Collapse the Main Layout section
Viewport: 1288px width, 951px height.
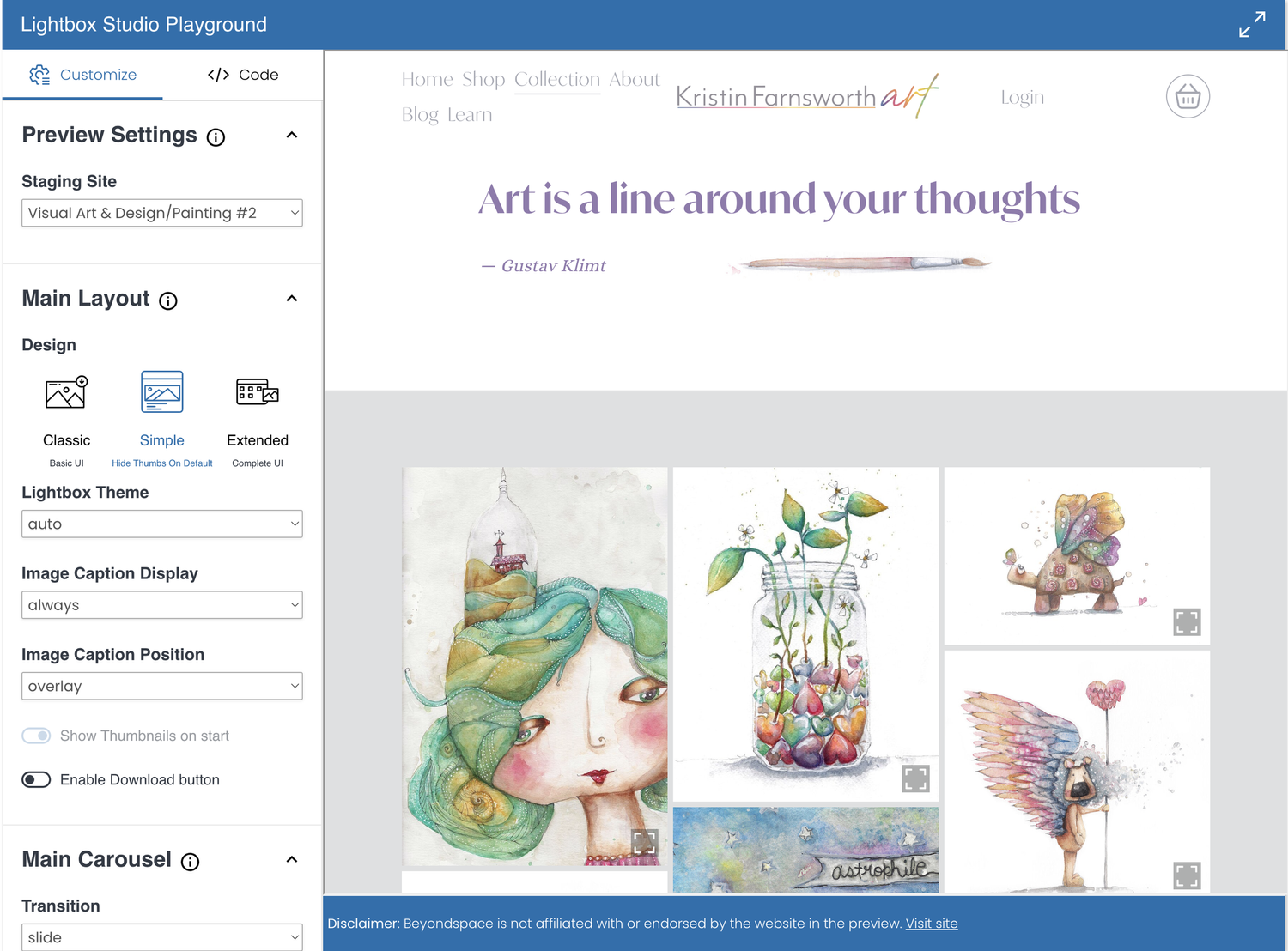(x=292, y=299)
